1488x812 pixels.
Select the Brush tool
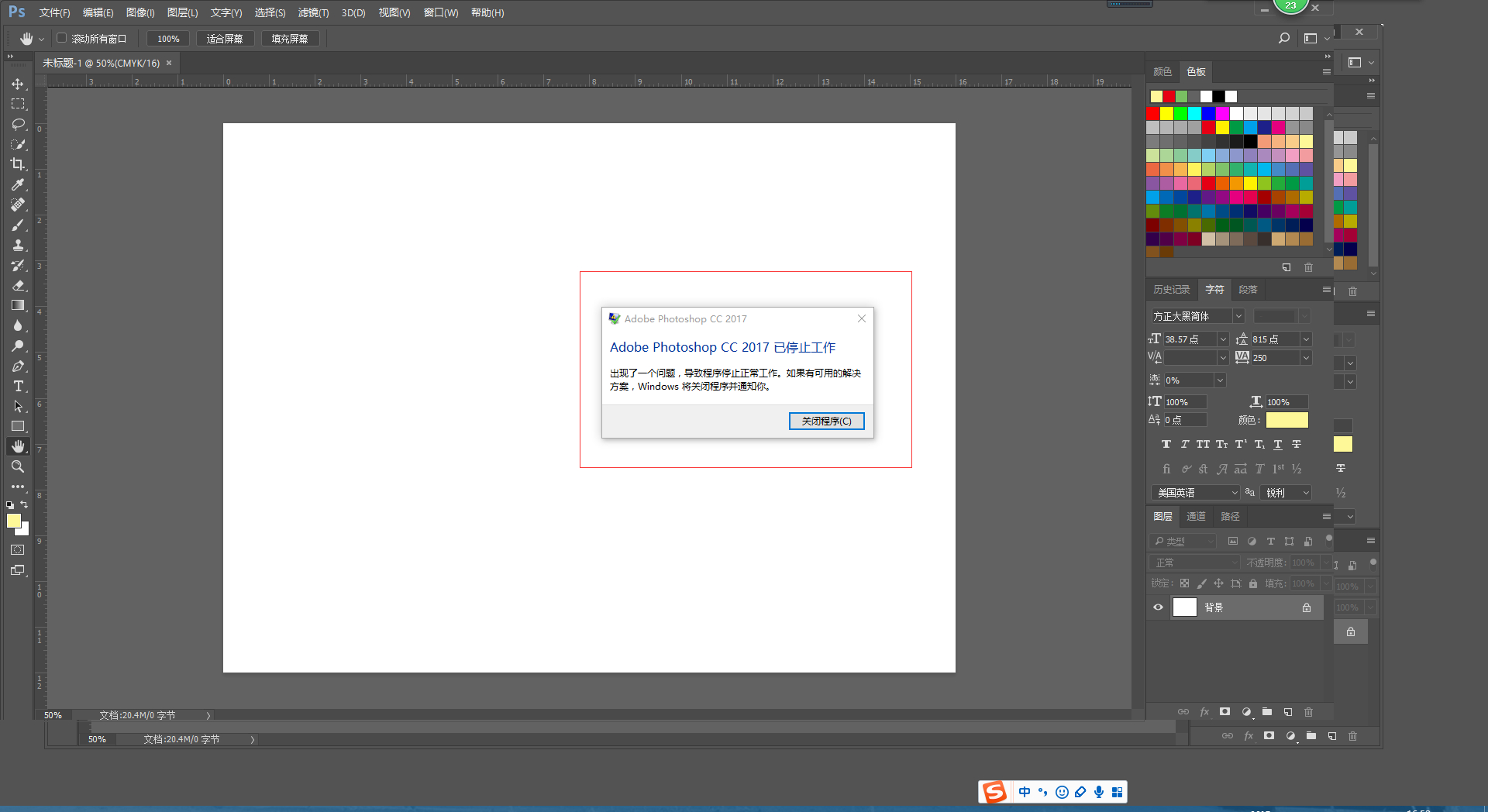(18, 225)
